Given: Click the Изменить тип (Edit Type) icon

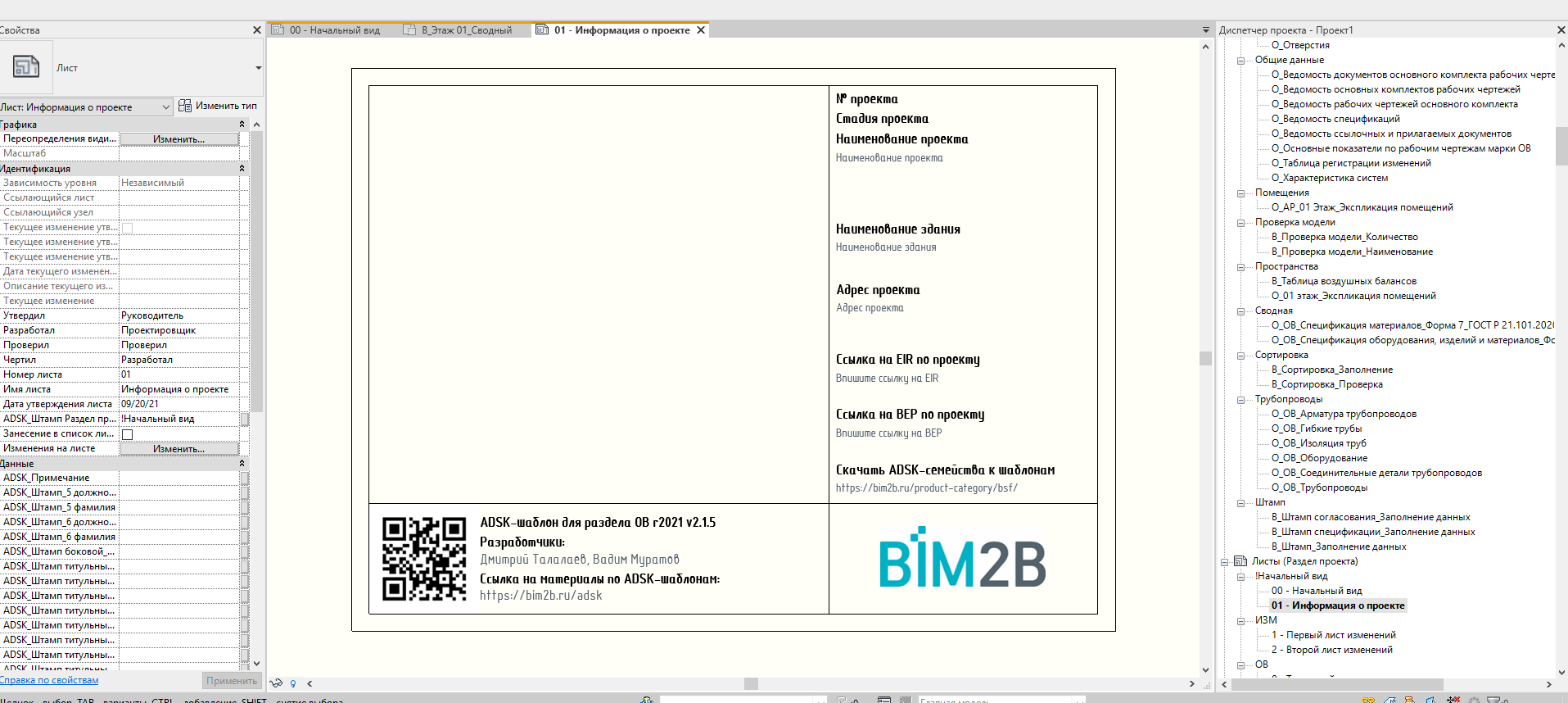Looking at the screenshot, I should pos(185,106).
